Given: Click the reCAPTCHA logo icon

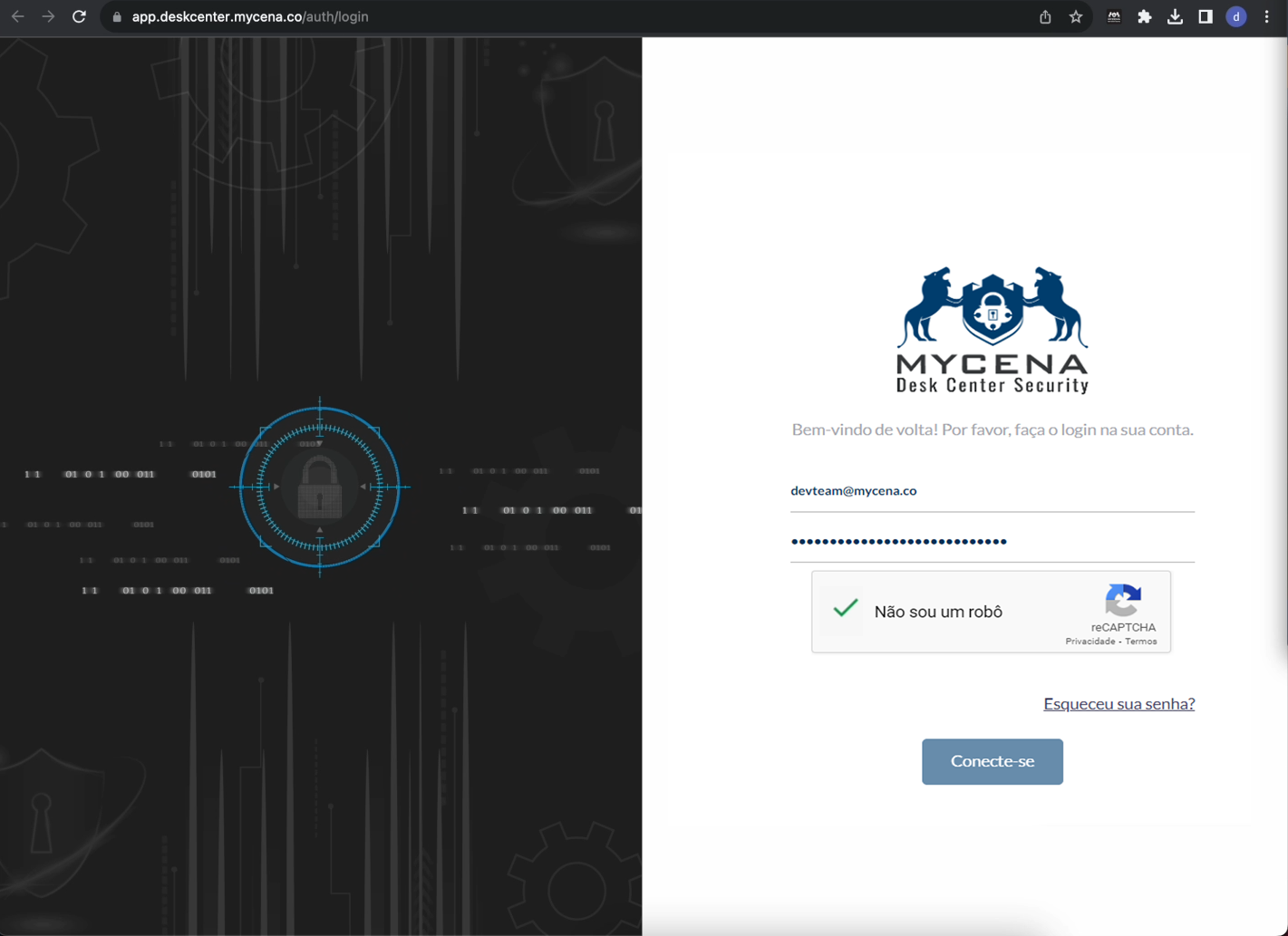Looking at the screenshot, I should pyautogui.click(x=1123, y=601).
